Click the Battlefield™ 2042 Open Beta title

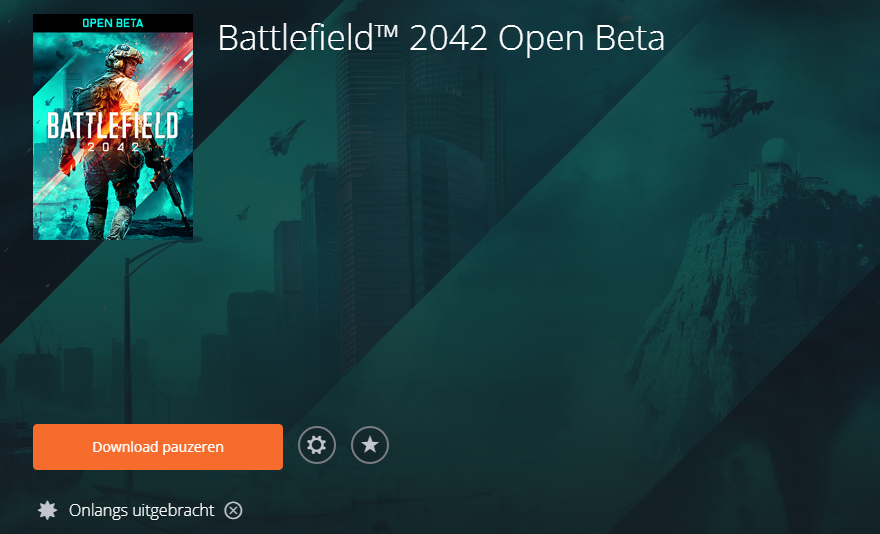pyautogui.click(x=441, y=38)
